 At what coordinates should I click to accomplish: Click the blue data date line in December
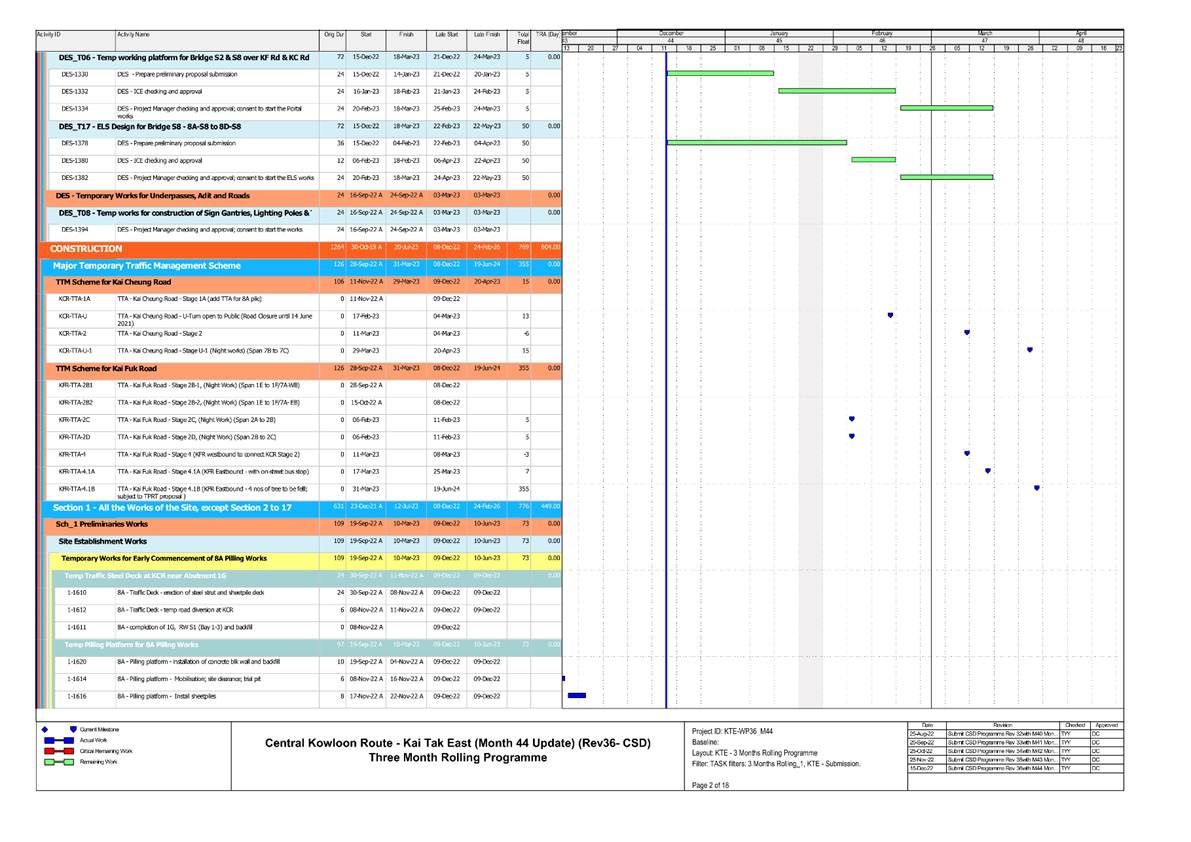666,300
